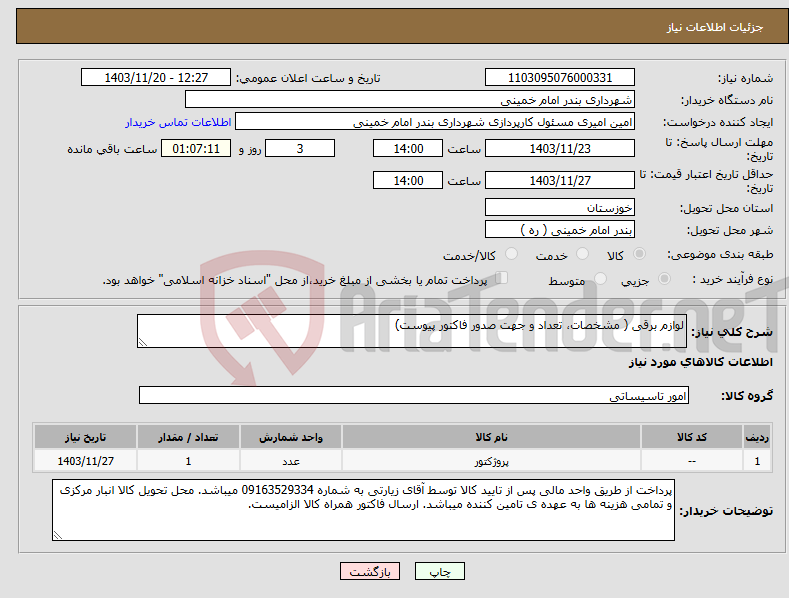Click the نام کالا column header
Screen dimensions: 789x598
(491, 437)
